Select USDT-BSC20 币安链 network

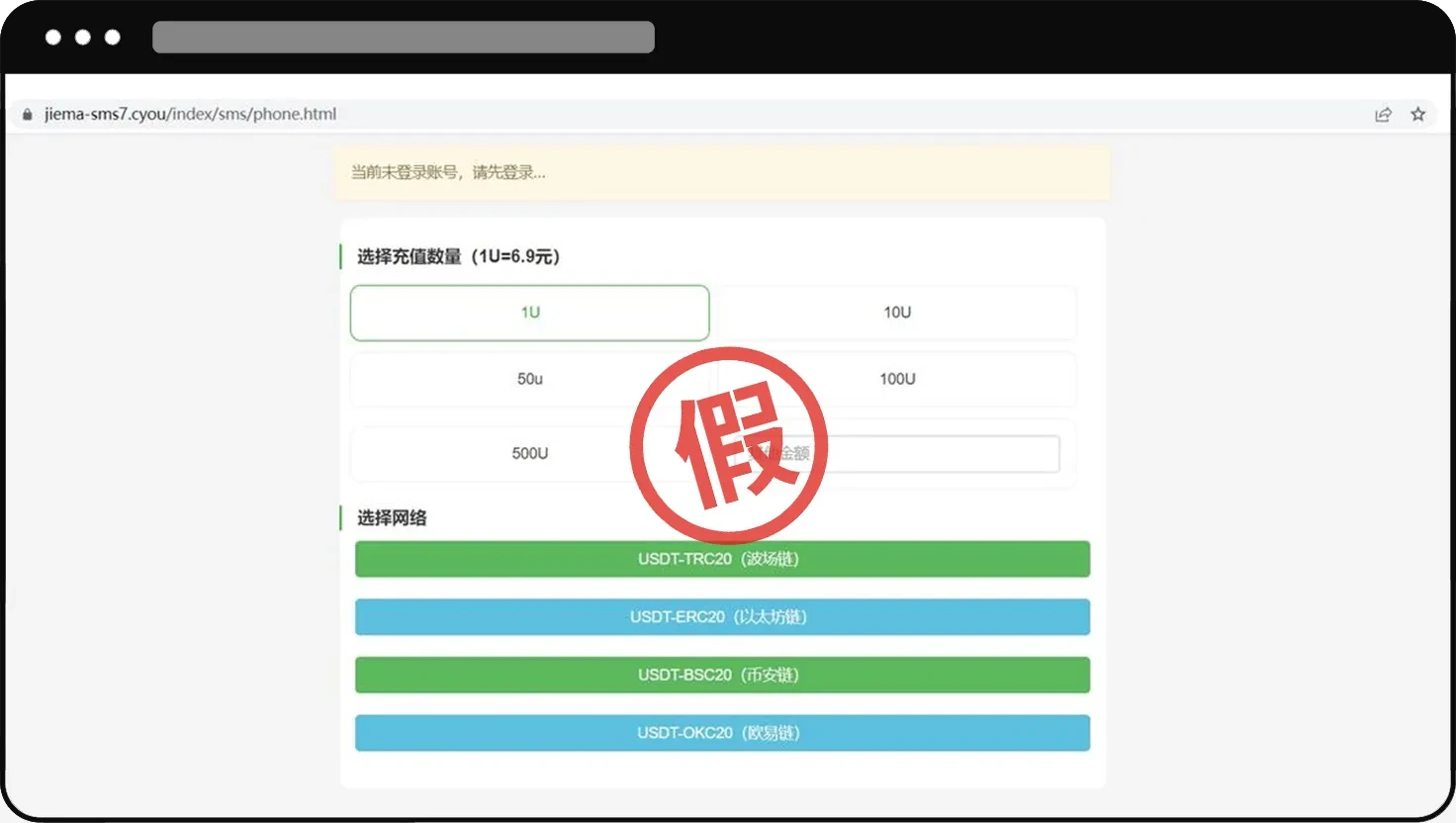[722, 675]
